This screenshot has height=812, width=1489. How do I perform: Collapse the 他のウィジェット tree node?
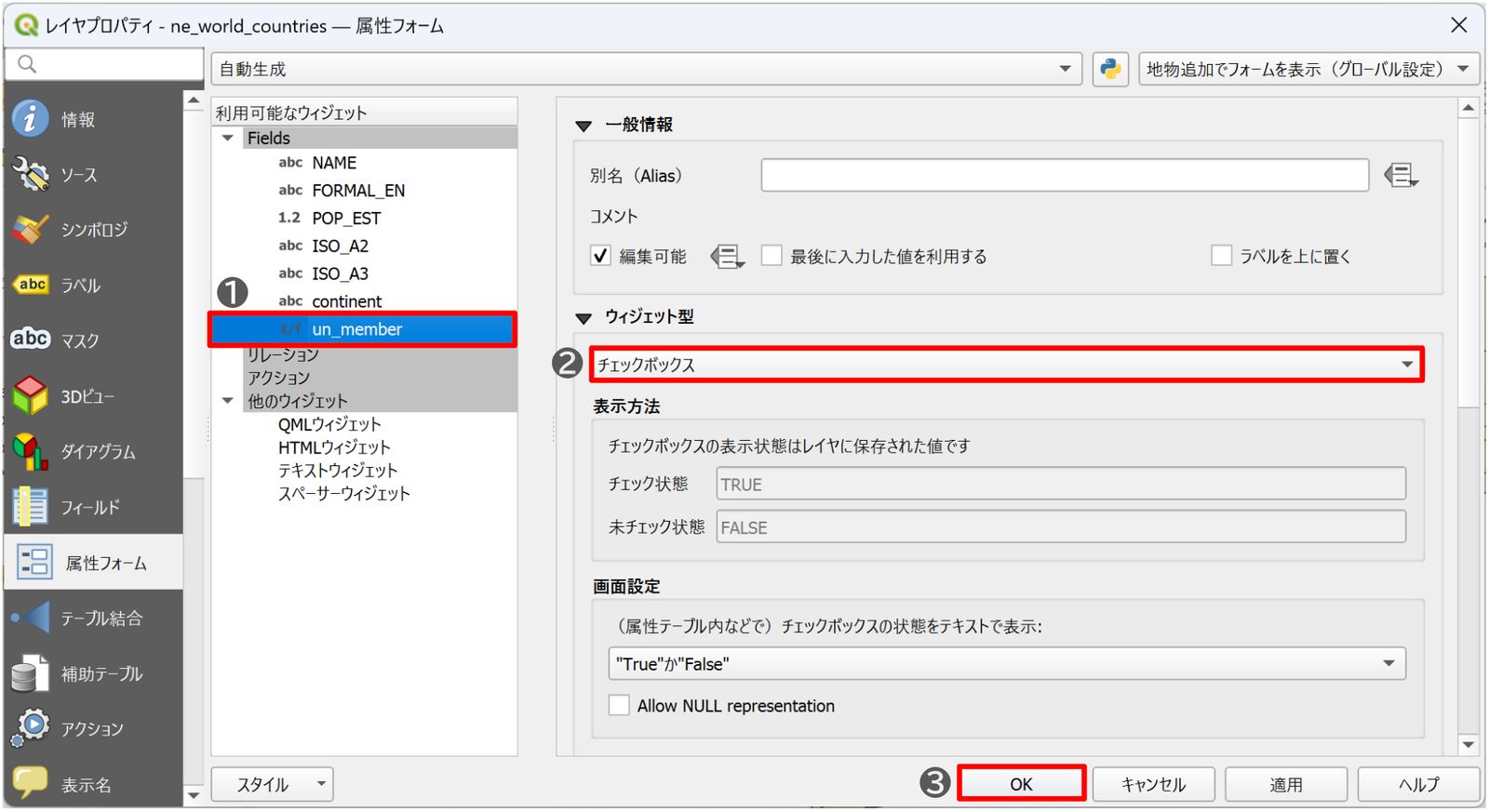[227, 401]
